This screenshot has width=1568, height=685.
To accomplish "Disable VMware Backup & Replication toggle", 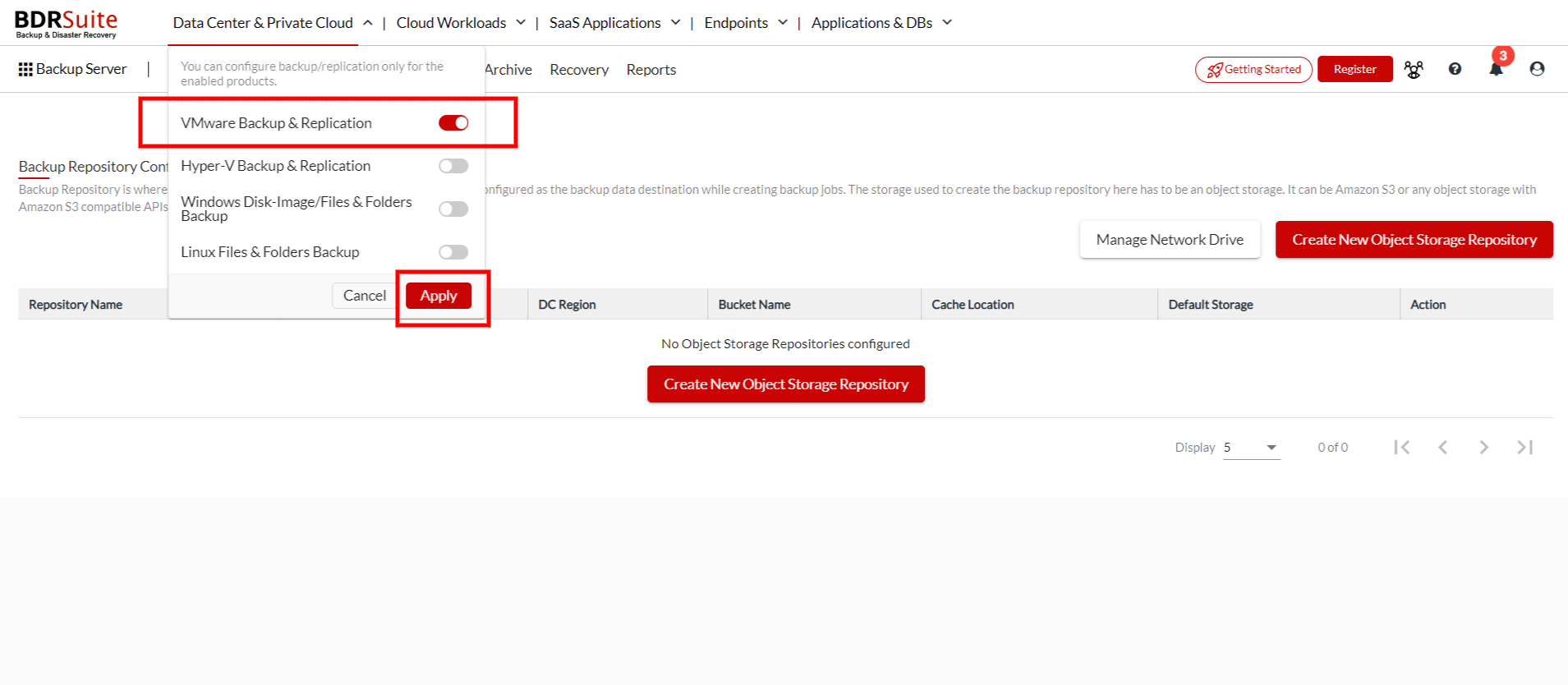I will click(453, 123).
